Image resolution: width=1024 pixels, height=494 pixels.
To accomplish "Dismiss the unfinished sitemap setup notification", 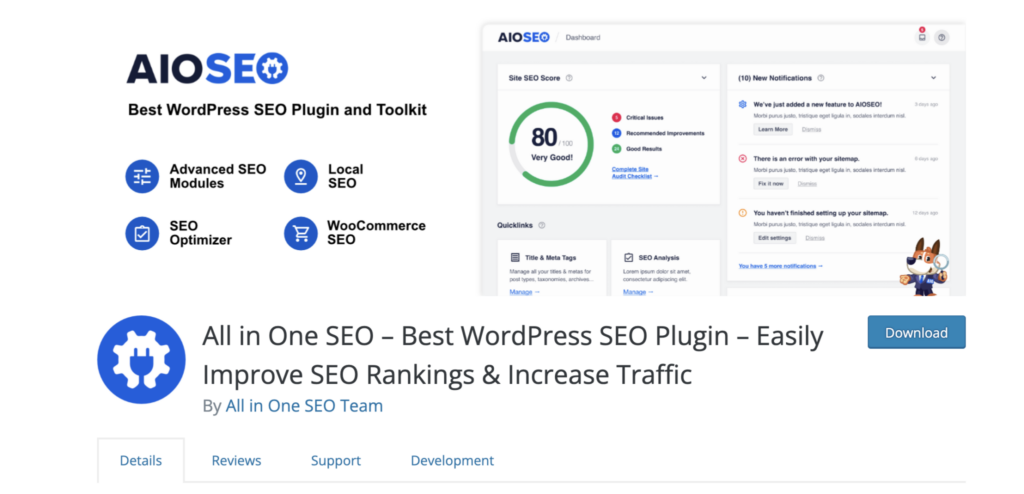I will (x=815, y=238).
